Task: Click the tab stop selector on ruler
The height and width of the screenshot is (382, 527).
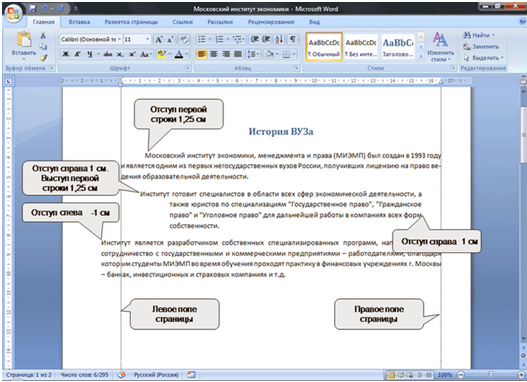Action: pyautogui.click(x=8, y=81)
